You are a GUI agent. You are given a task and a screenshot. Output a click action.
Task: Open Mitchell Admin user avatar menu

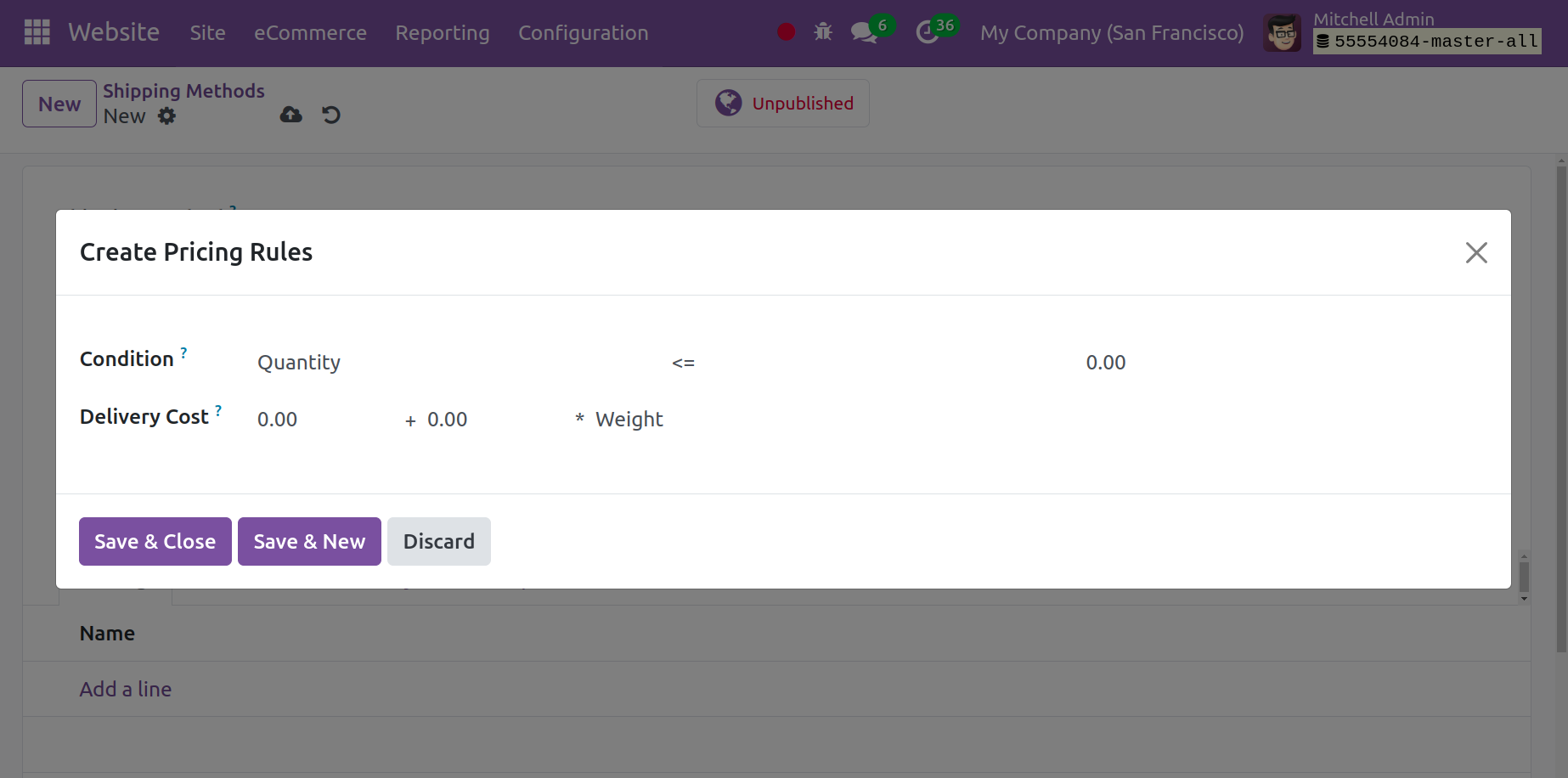1282,32
